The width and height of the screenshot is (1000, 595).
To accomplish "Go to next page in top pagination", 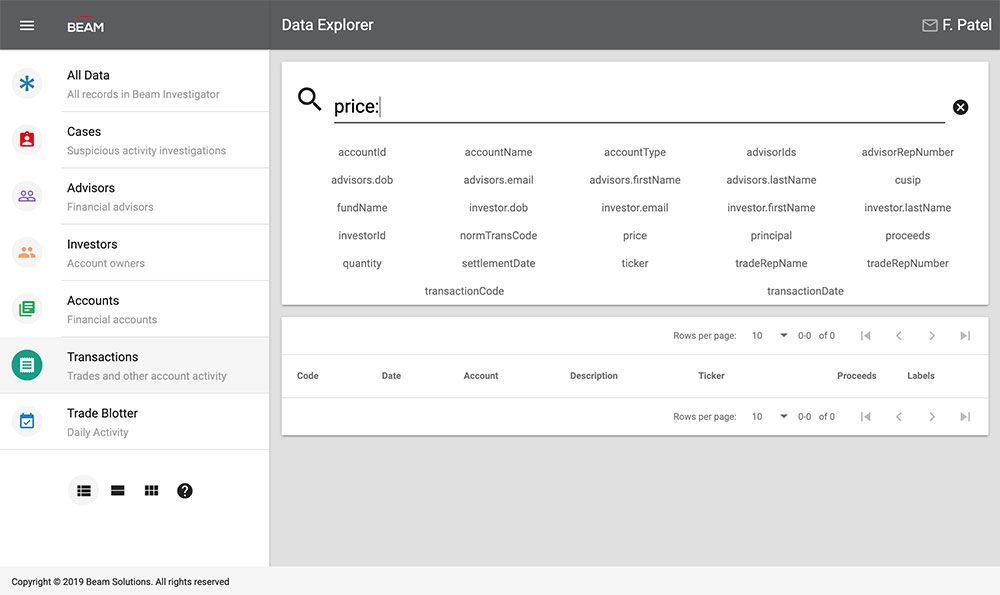I will coord(932,336).
